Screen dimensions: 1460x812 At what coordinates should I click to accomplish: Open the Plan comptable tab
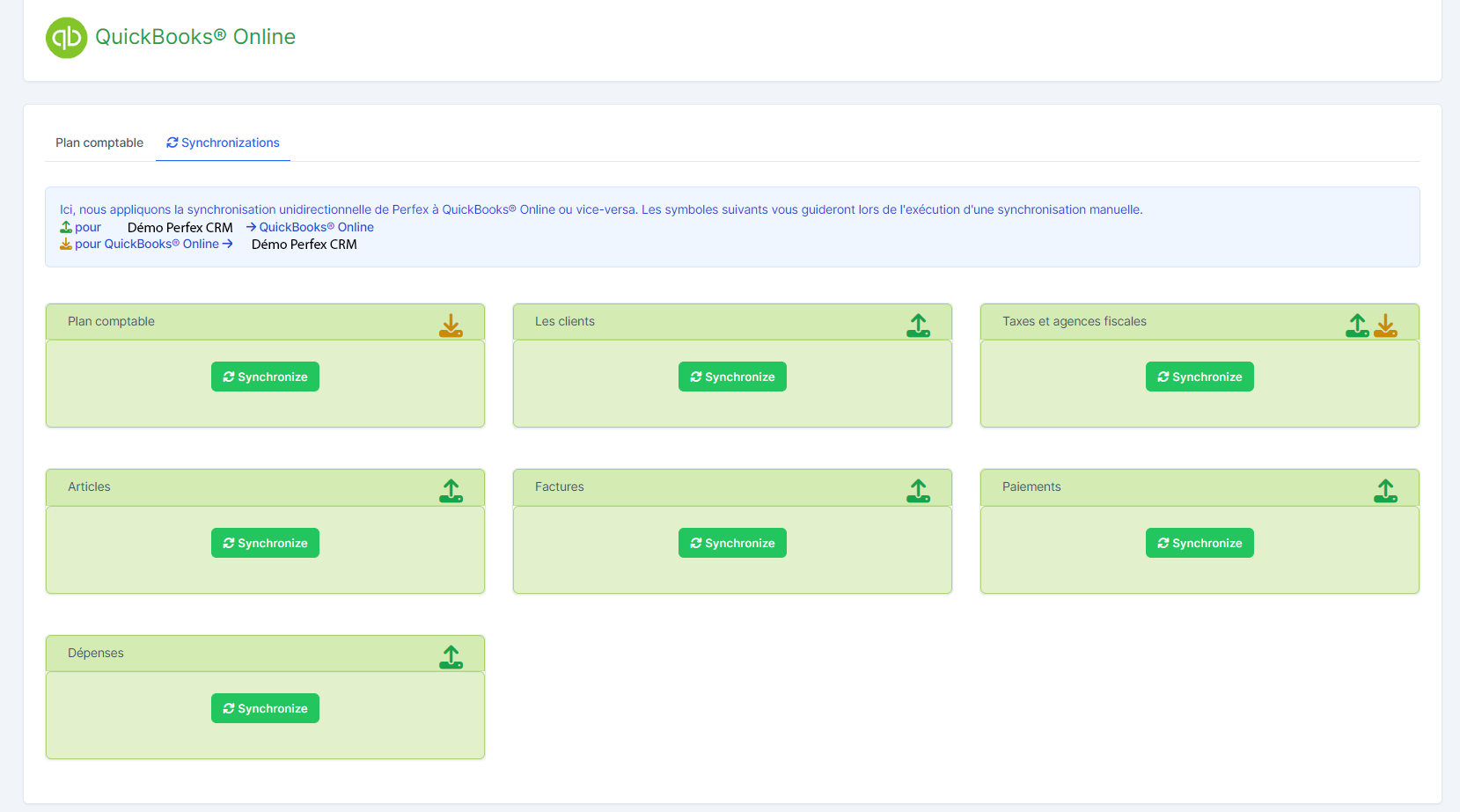click(x=99, y=143)
